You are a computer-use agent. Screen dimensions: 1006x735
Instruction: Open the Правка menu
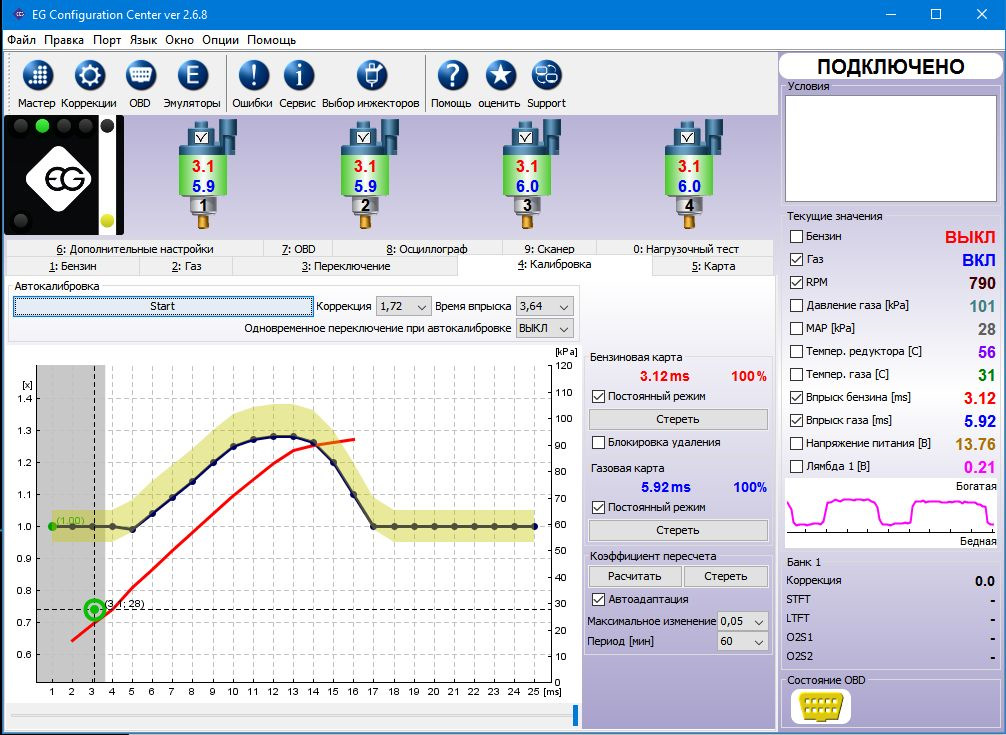64,40
